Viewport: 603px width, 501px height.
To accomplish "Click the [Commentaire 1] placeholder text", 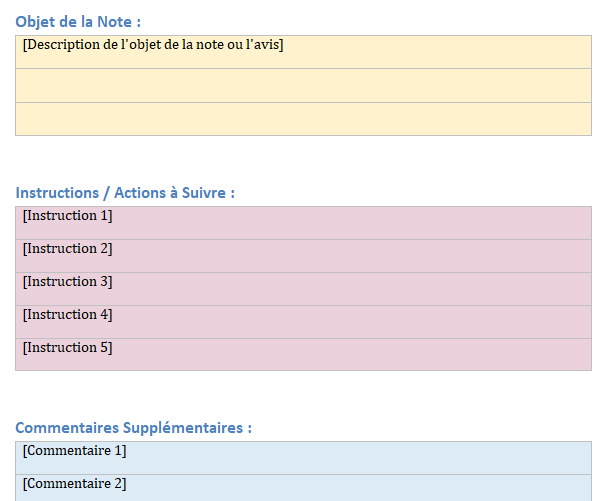I will (x=74, y=451).
